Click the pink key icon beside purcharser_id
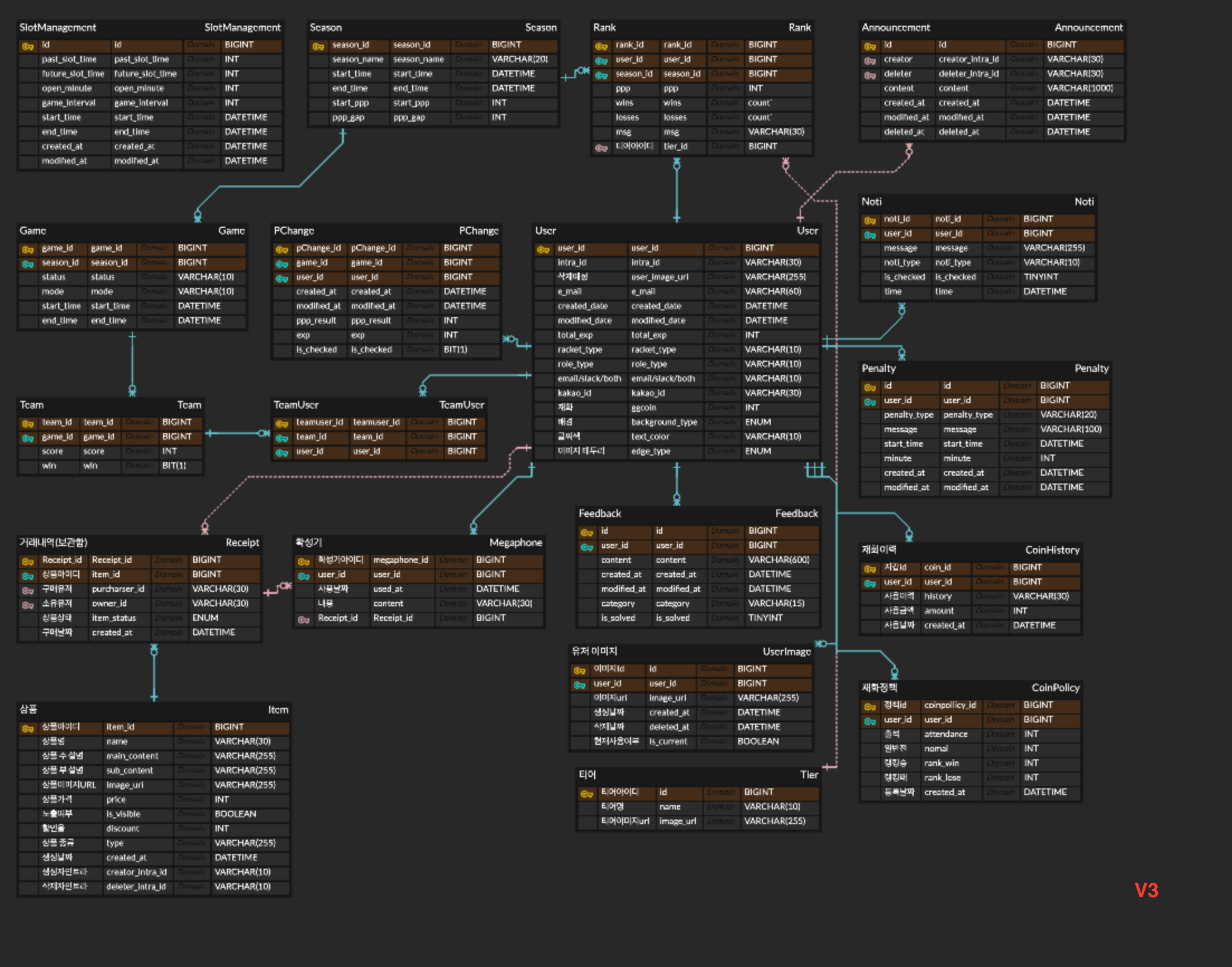 click(27, 591)
